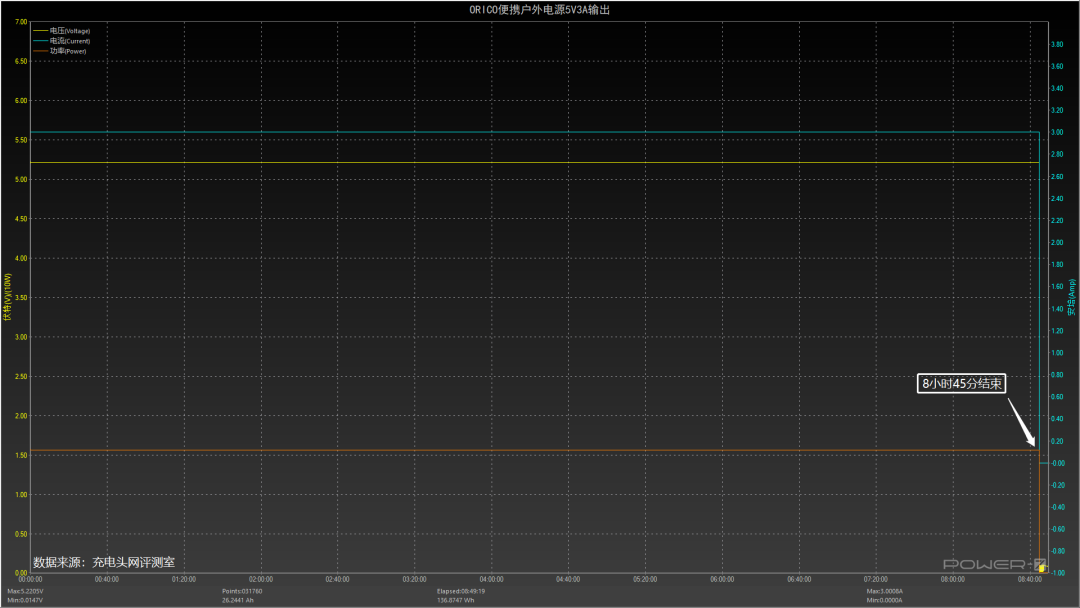
Task: Click the 7.00 left voltage axis label
Action: tap(21, 22)
